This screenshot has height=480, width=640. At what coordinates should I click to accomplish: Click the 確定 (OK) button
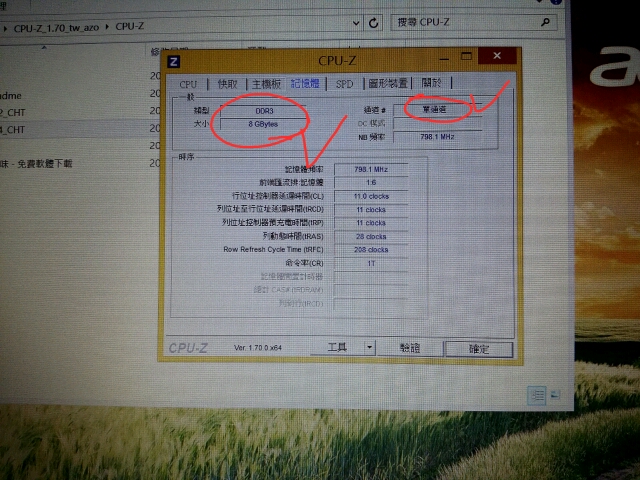click(x=479, y=349)
